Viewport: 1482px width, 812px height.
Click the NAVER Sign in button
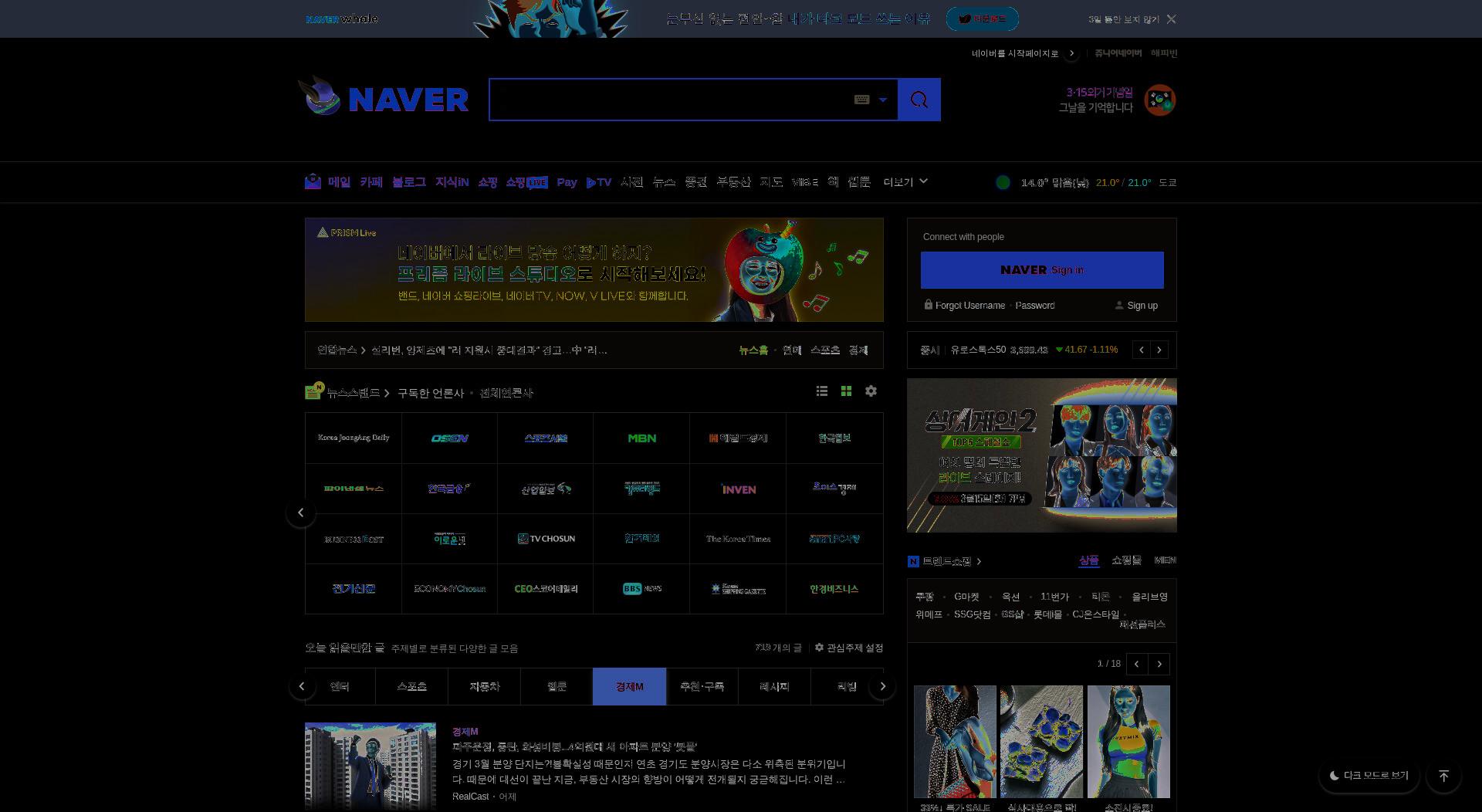[1042, 270]
